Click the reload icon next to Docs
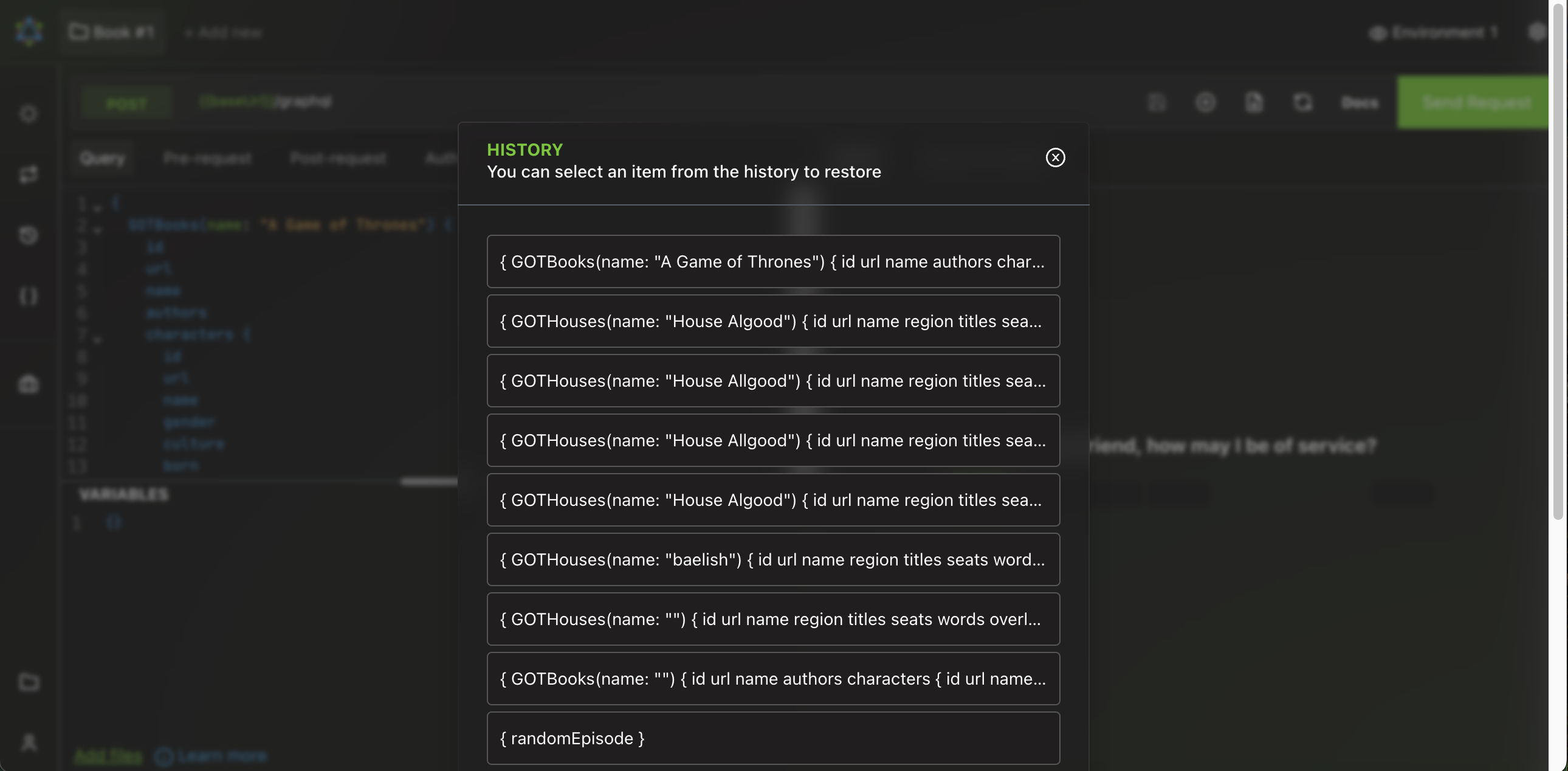The height and width of the screenshot is (771, 1568). (1302, 102)
